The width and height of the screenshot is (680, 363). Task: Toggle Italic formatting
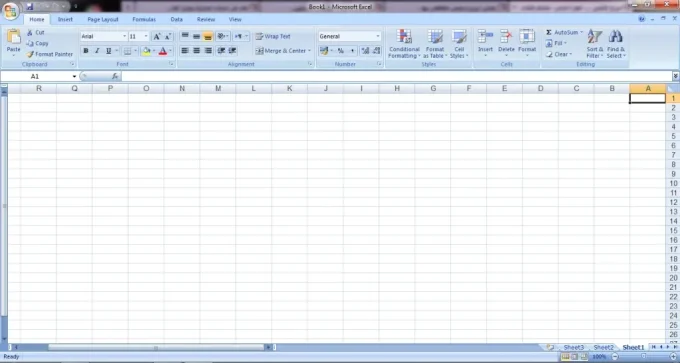click(97, 51)
